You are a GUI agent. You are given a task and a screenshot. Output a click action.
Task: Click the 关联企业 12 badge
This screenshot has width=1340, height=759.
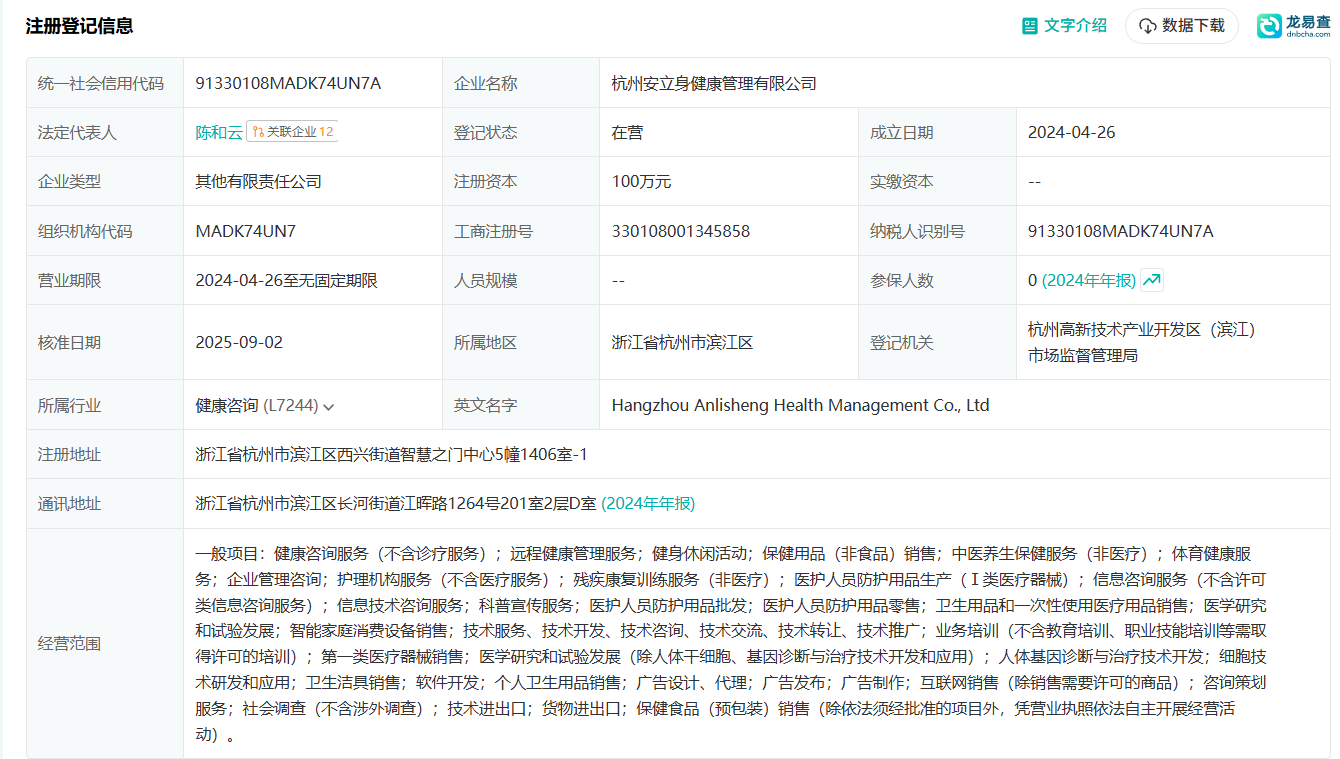(x=292, y=132)
